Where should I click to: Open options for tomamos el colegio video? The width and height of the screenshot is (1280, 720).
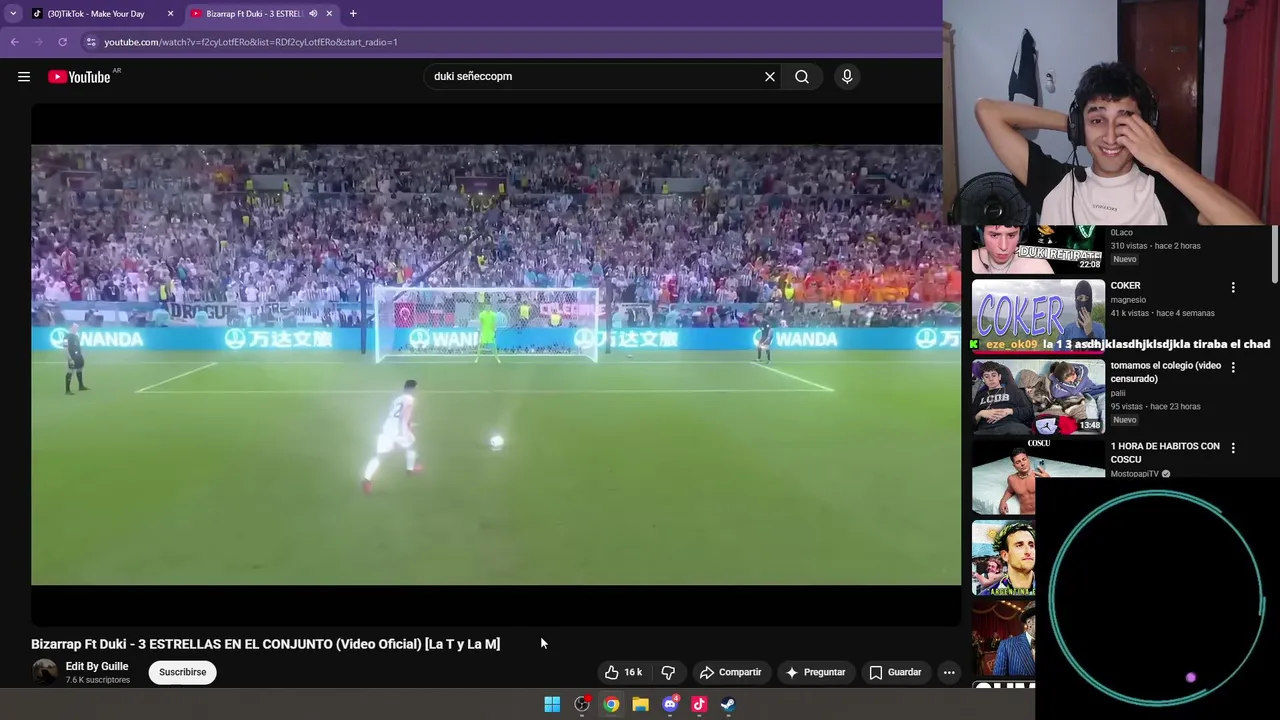coord(1233,367)
